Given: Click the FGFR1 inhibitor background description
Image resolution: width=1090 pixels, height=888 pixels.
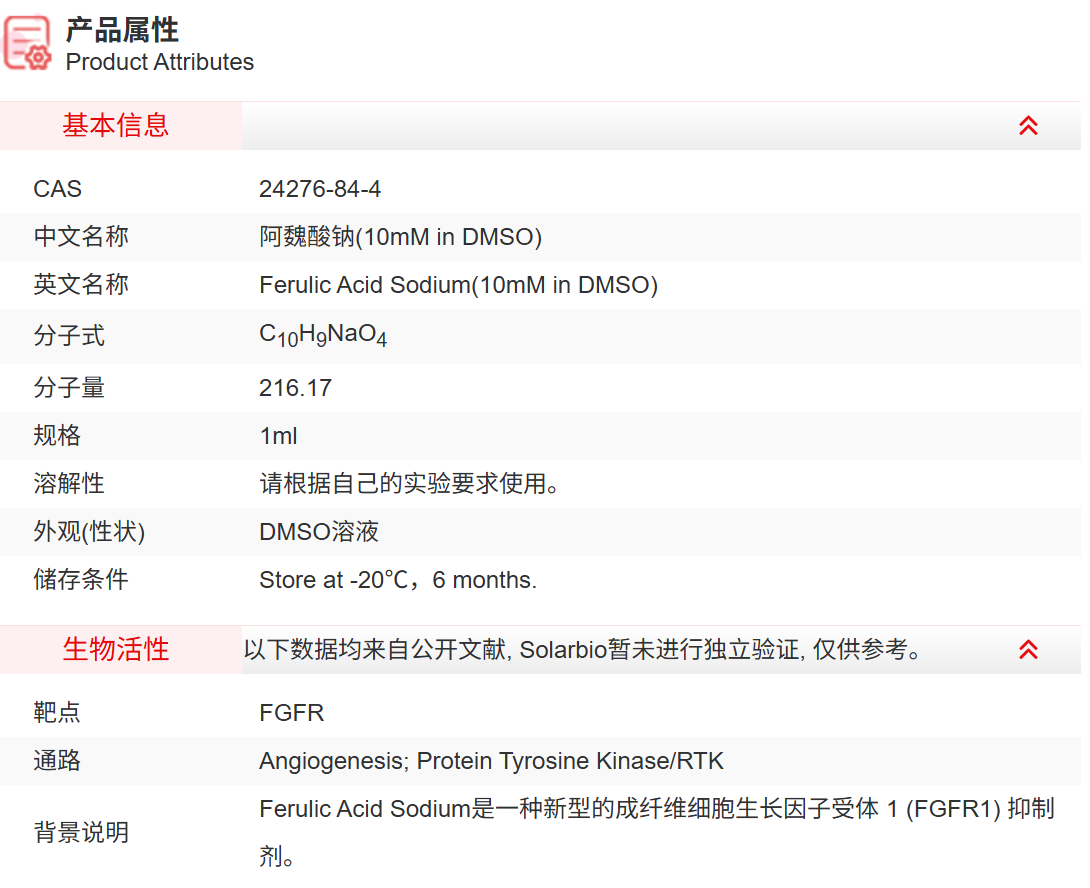Looking at the screenshot, I should (x=656, y=809).
